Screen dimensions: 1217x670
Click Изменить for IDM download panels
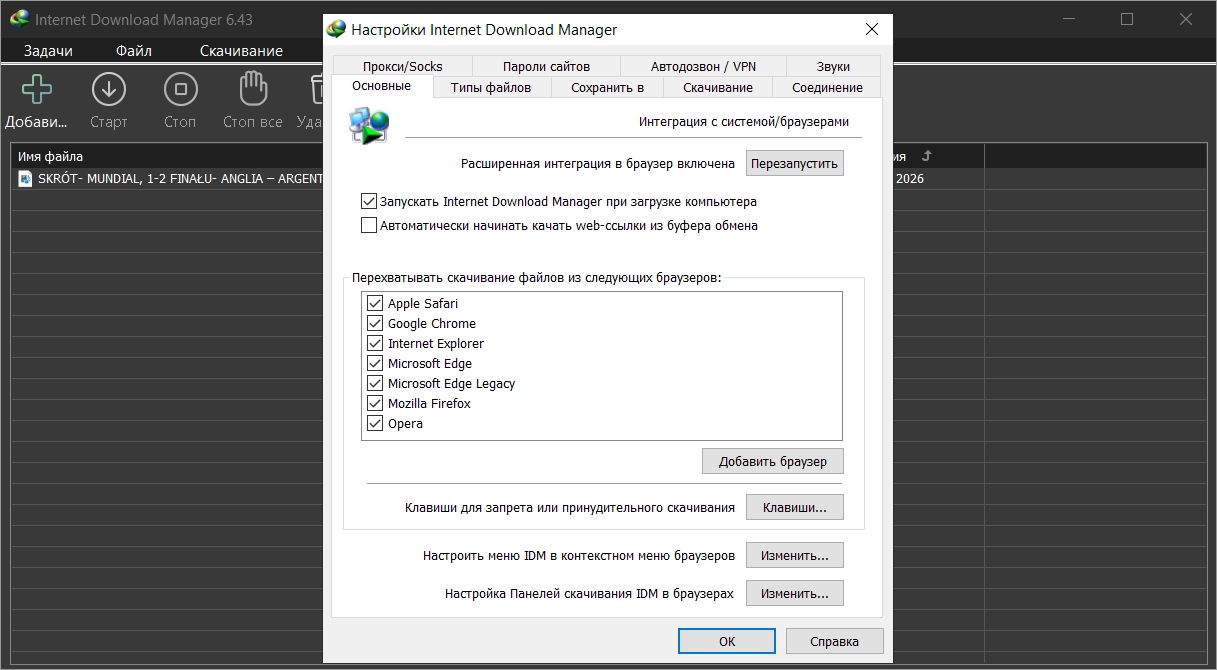click(795, 593)
